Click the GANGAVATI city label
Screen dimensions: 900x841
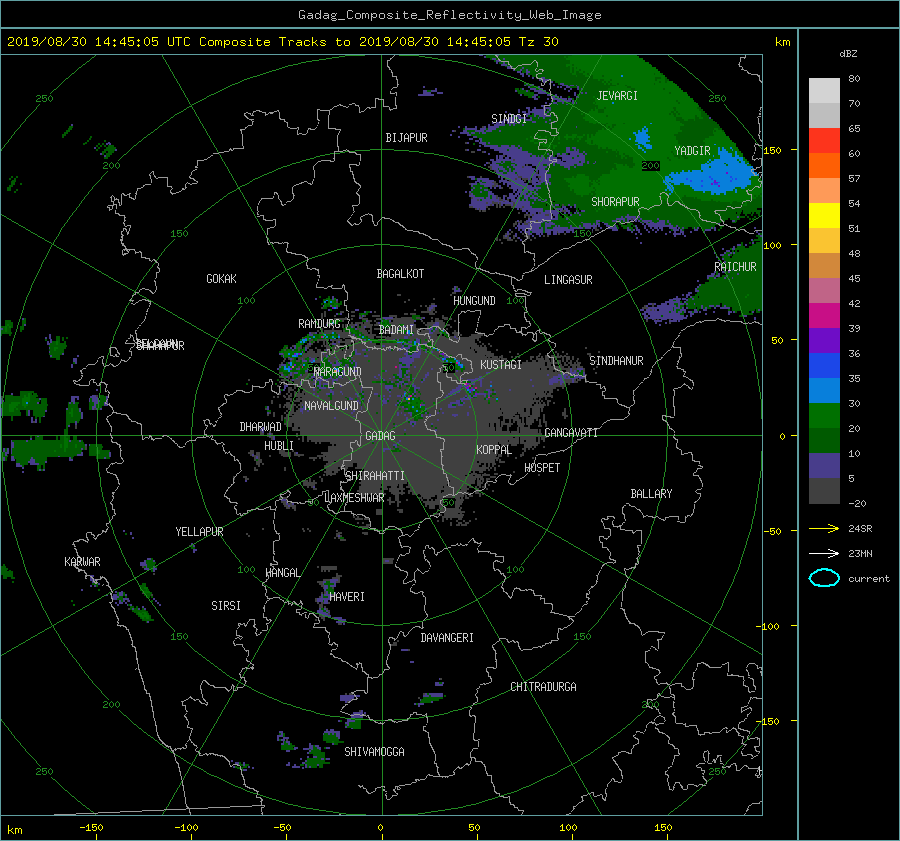point(571,432)
